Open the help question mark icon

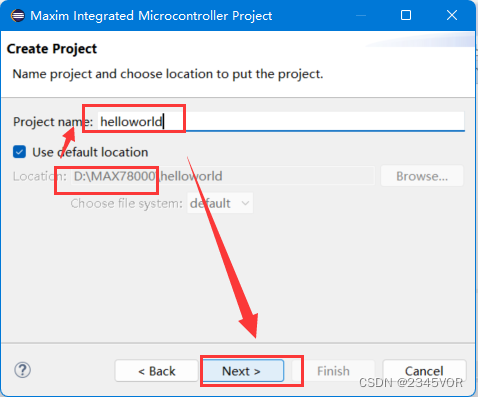[23, 370]
